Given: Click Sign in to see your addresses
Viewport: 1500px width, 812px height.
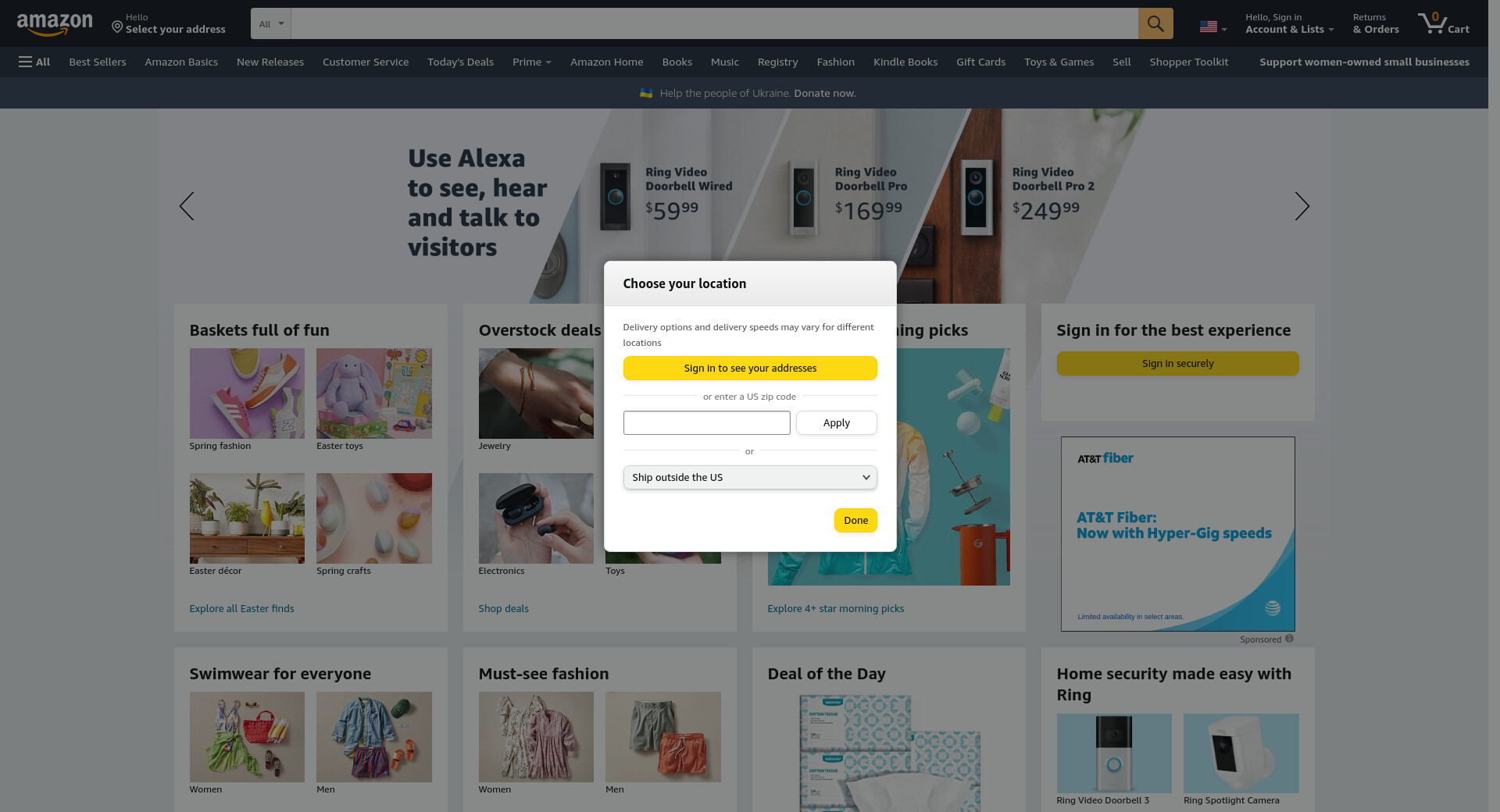Looking at the screenshot, I should click(749, 369).
